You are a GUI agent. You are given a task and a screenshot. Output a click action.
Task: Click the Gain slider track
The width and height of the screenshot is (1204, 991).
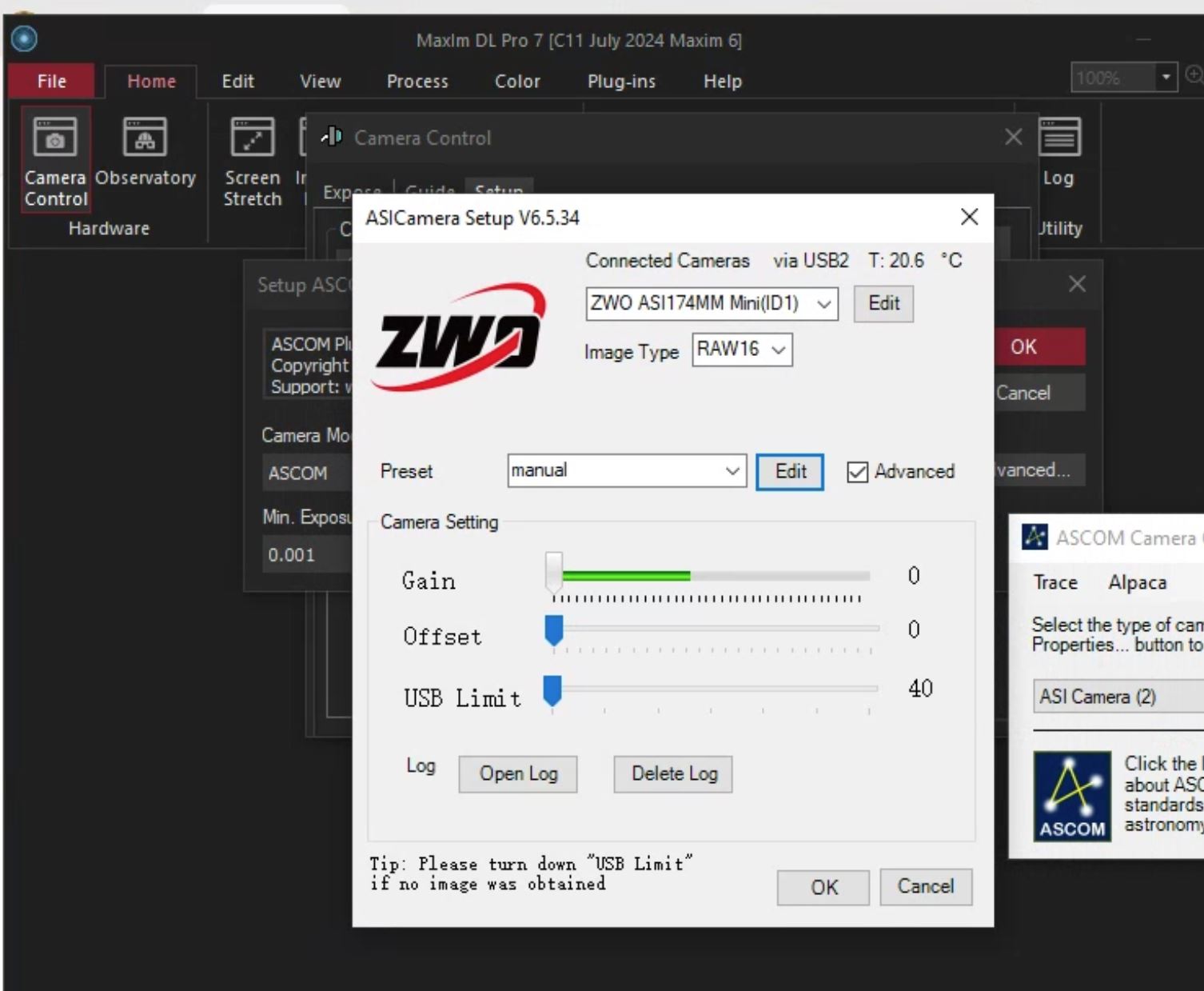click(712, 576)
